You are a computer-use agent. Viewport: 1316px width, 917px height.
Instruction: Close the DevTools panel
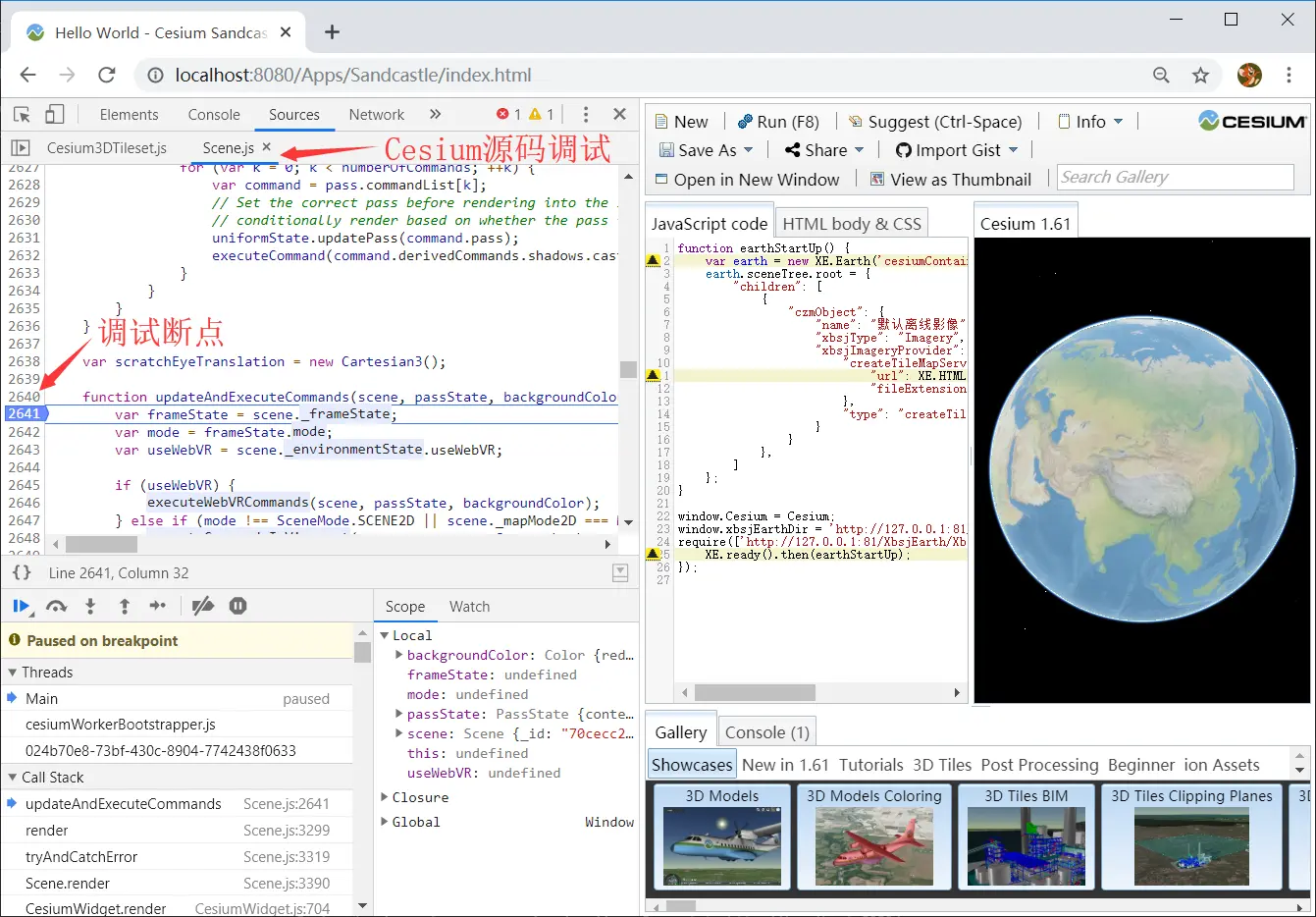pyautogui.click(x=619, y=114)
